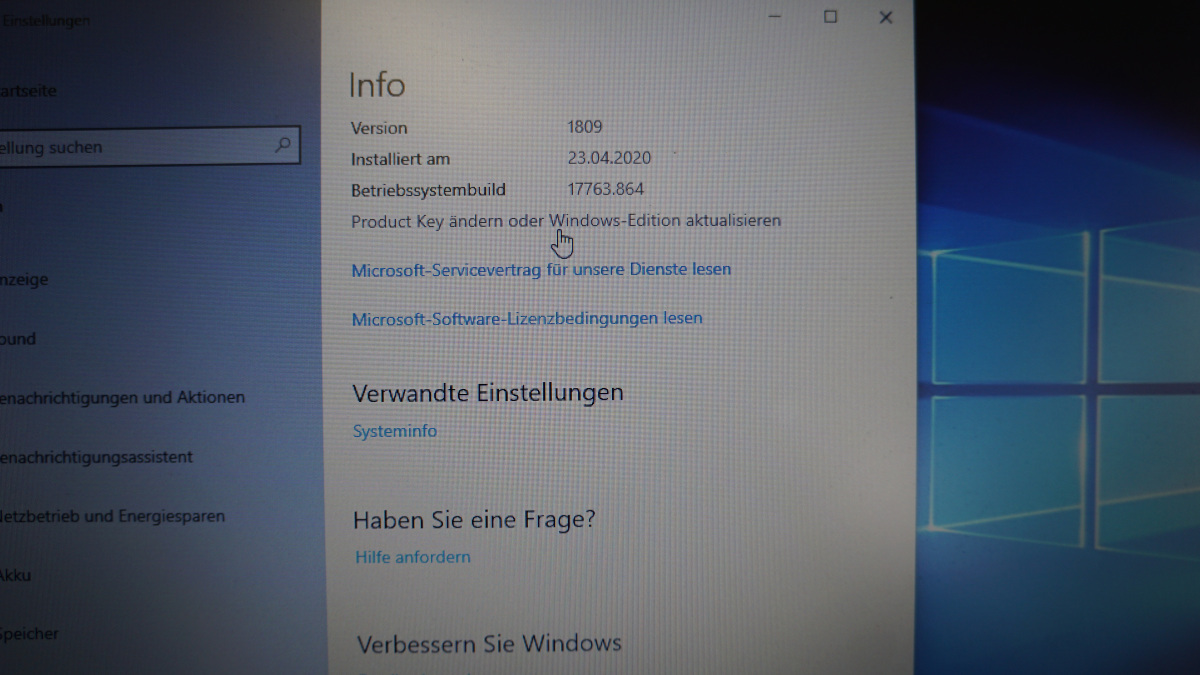
Task: Select Speicher in the sidebar
Action: (29, 634)
